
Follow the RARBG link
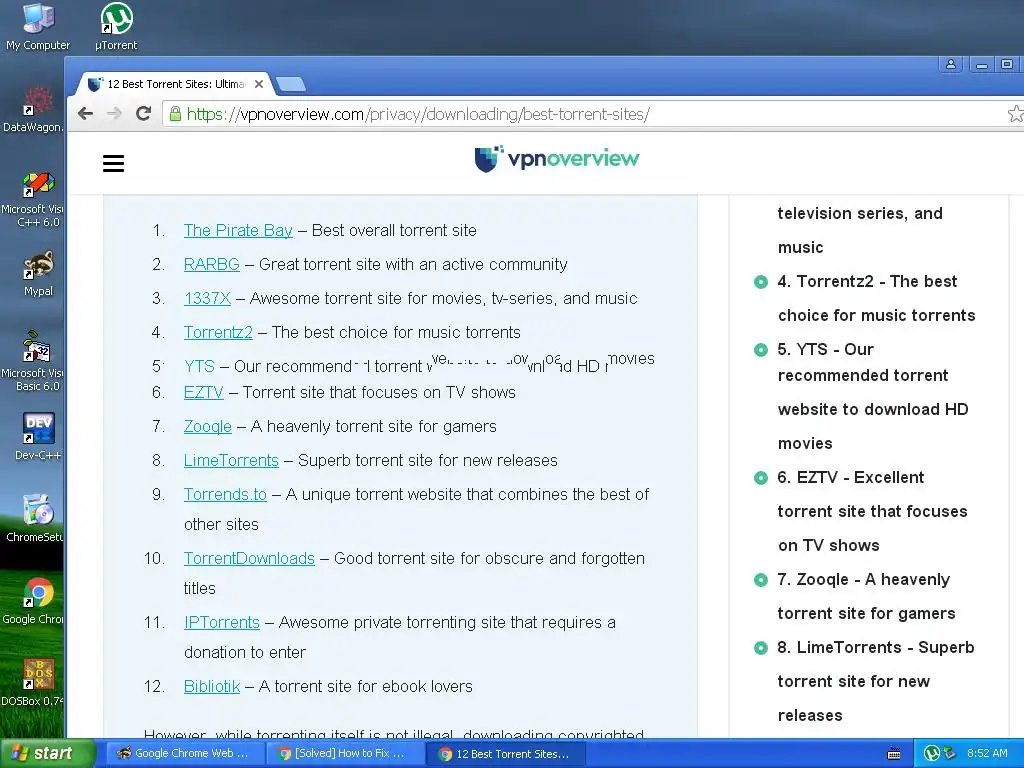pyautogui.click(x=212, y=264)
